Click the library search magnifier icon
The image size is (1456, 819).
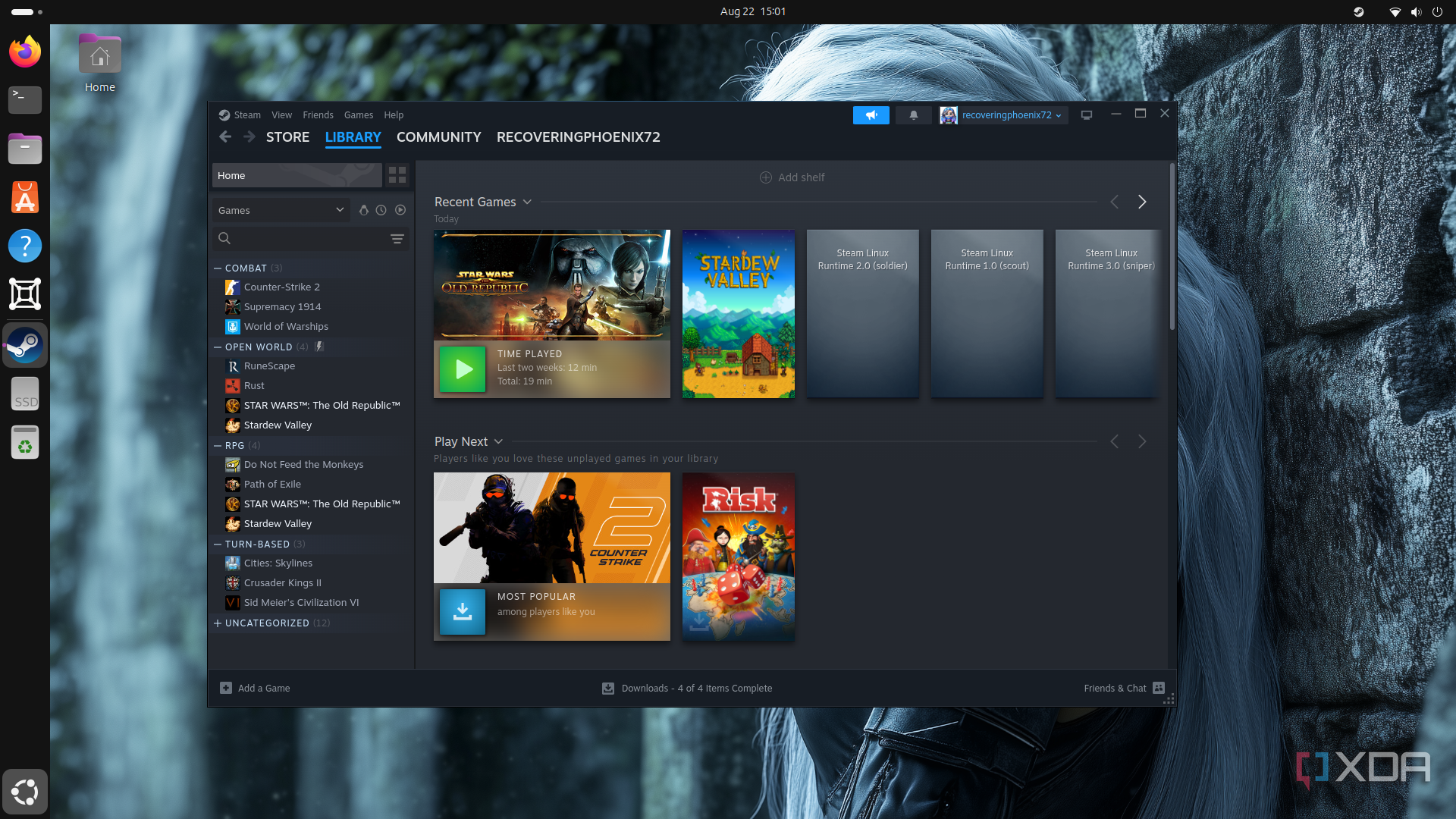[x=224, y=238]
